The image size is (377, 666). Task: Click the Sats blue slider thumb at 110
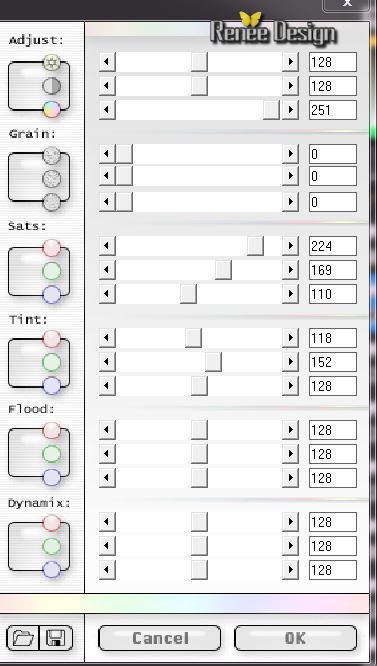click(x=188, y=294)
